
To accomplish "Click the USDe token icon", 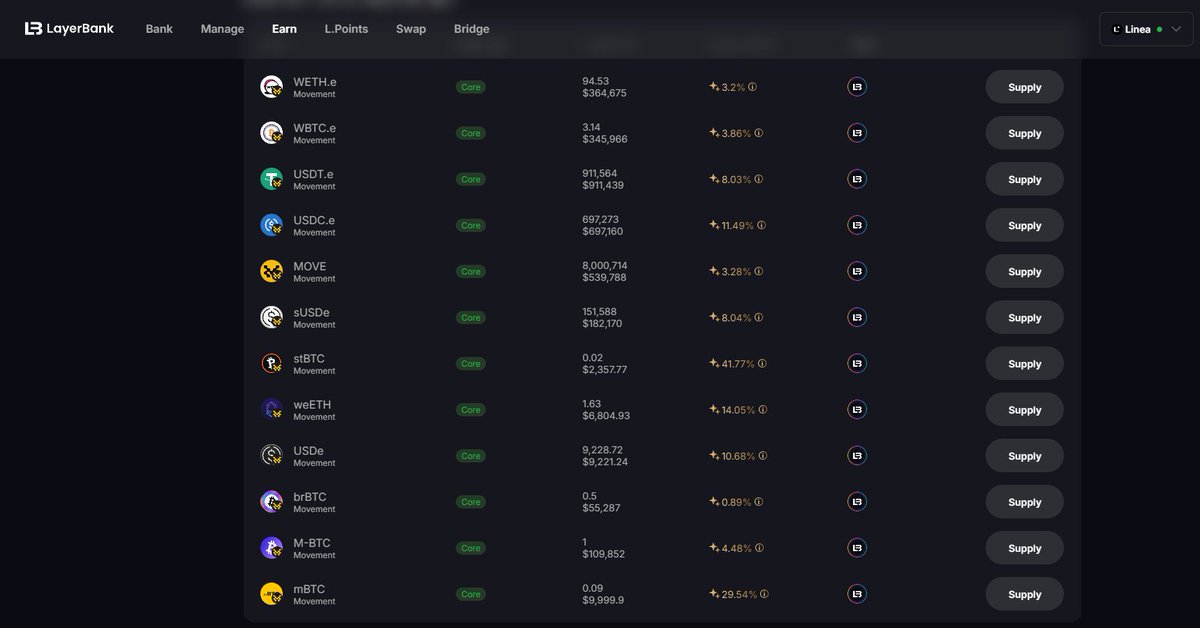I will click(x=271, y=455).
